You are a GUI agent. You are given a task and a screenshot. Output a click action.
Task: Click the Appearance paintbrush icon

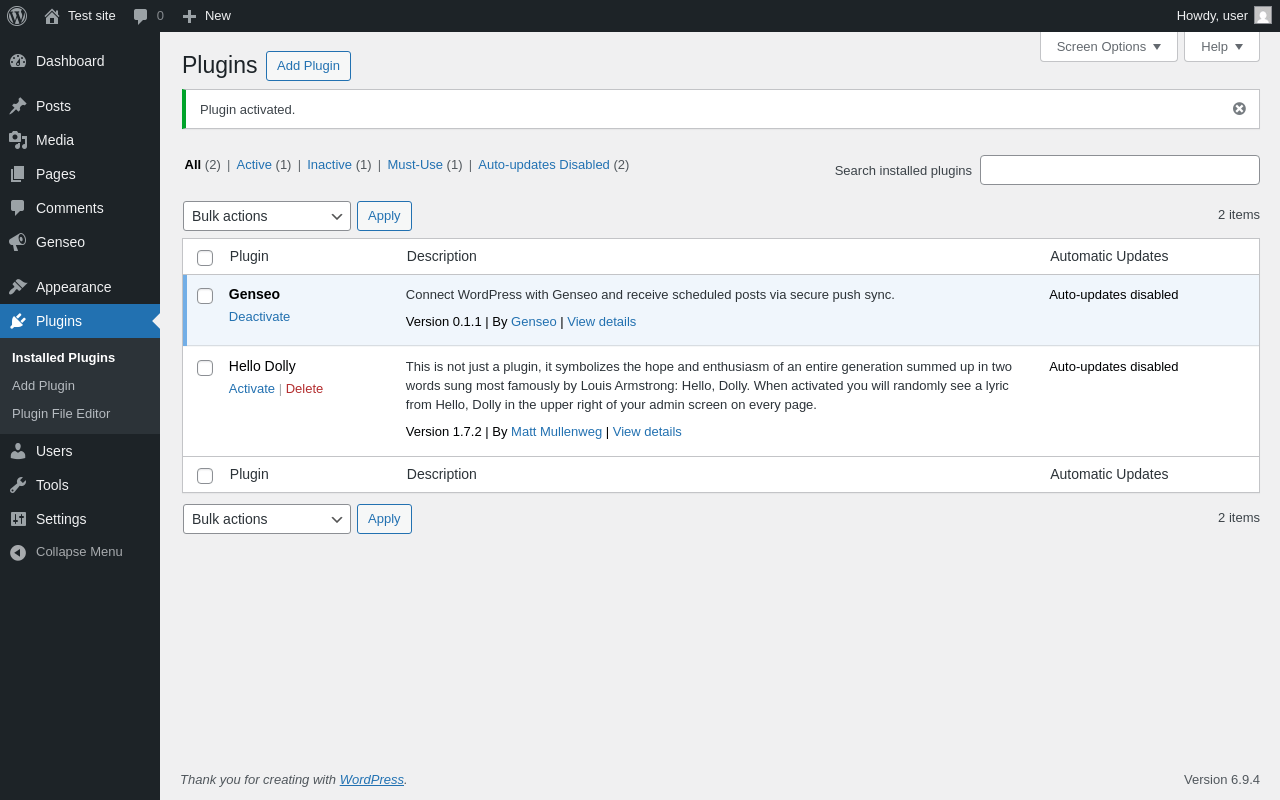tap(18, 287)
